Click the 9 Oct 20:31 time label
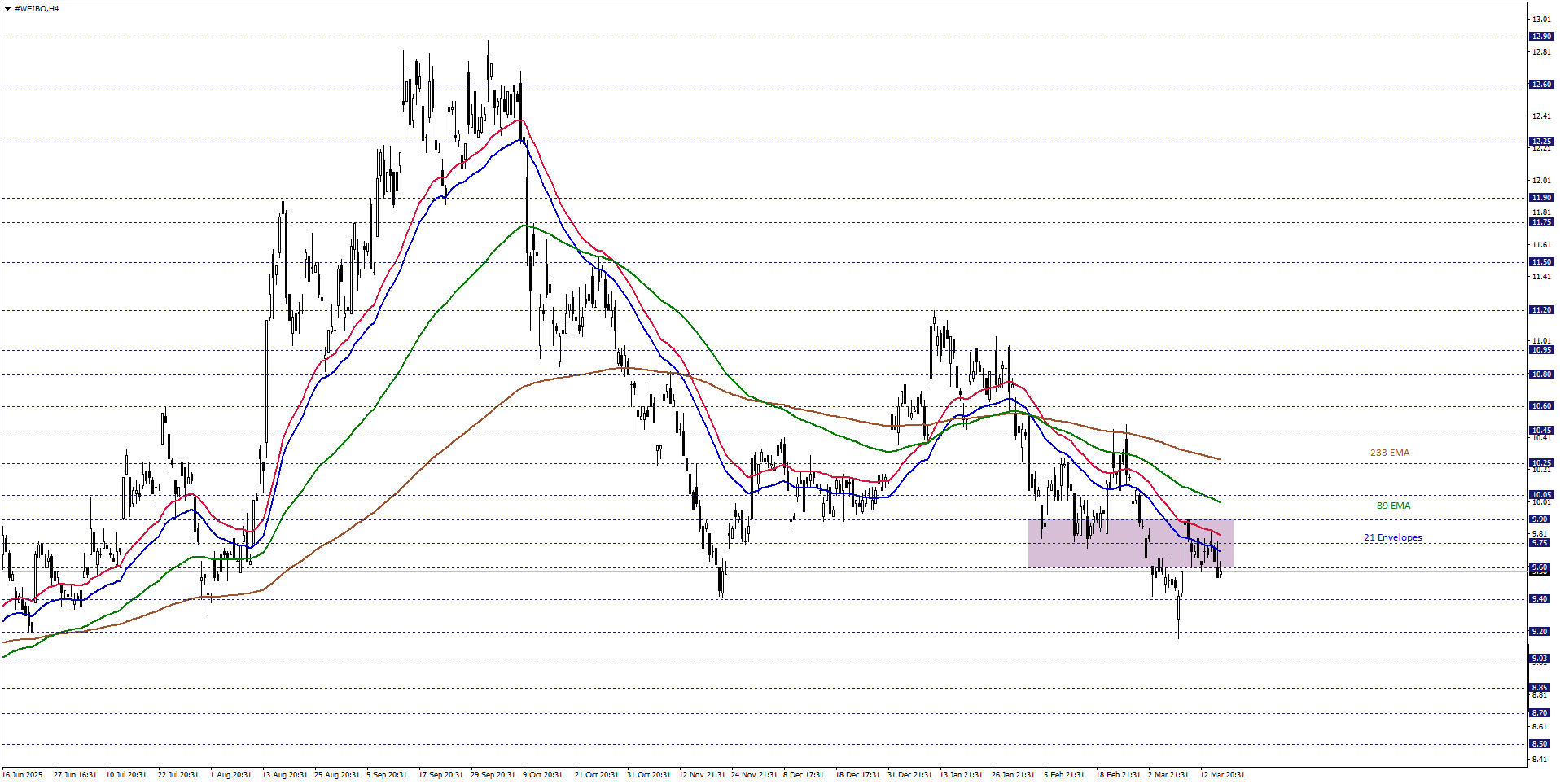Screen dimensions: 1560x784 coord(542,774)
